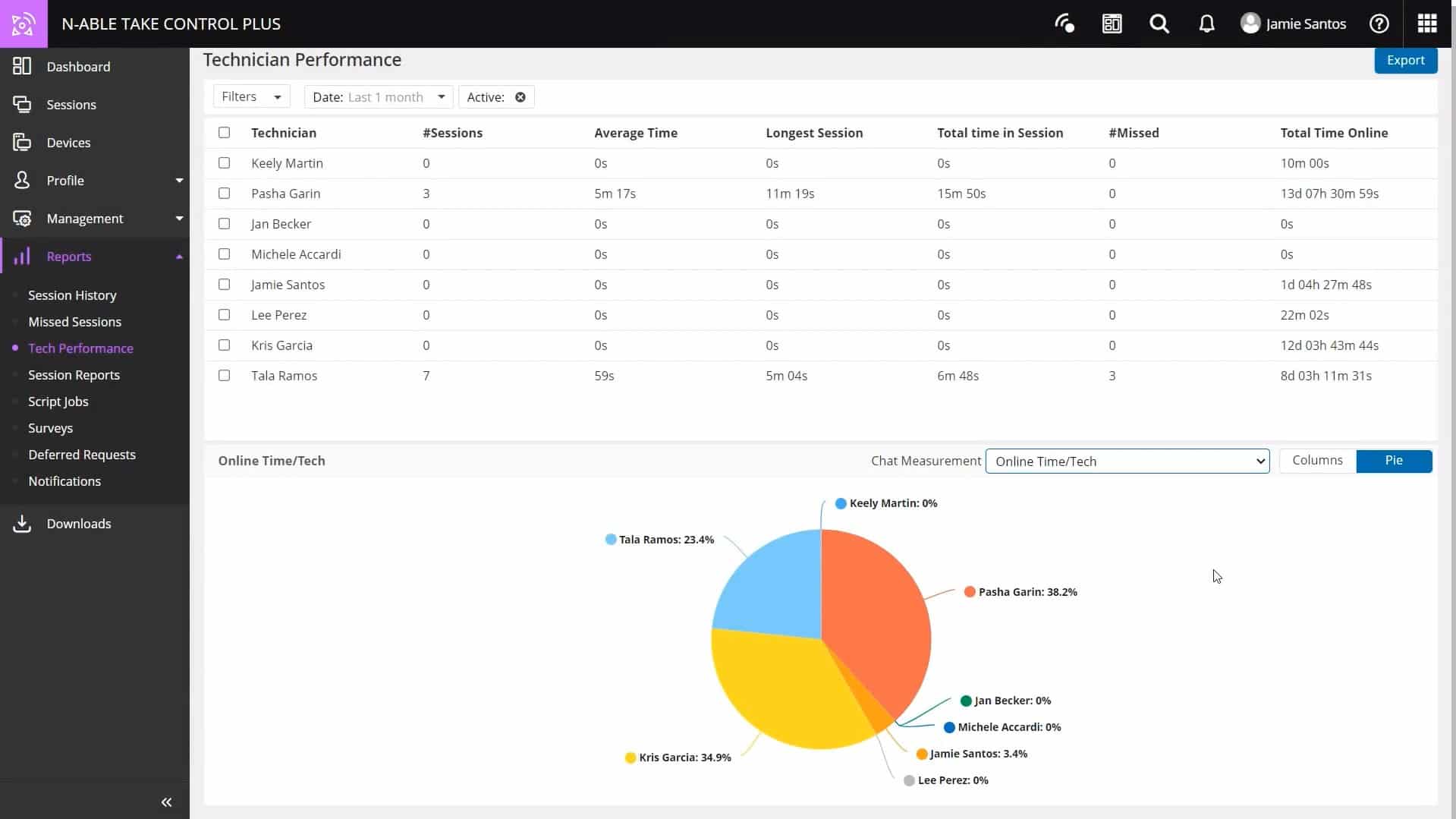Open the search in the top bar

pyautogui.click(x=1159, y=24)
